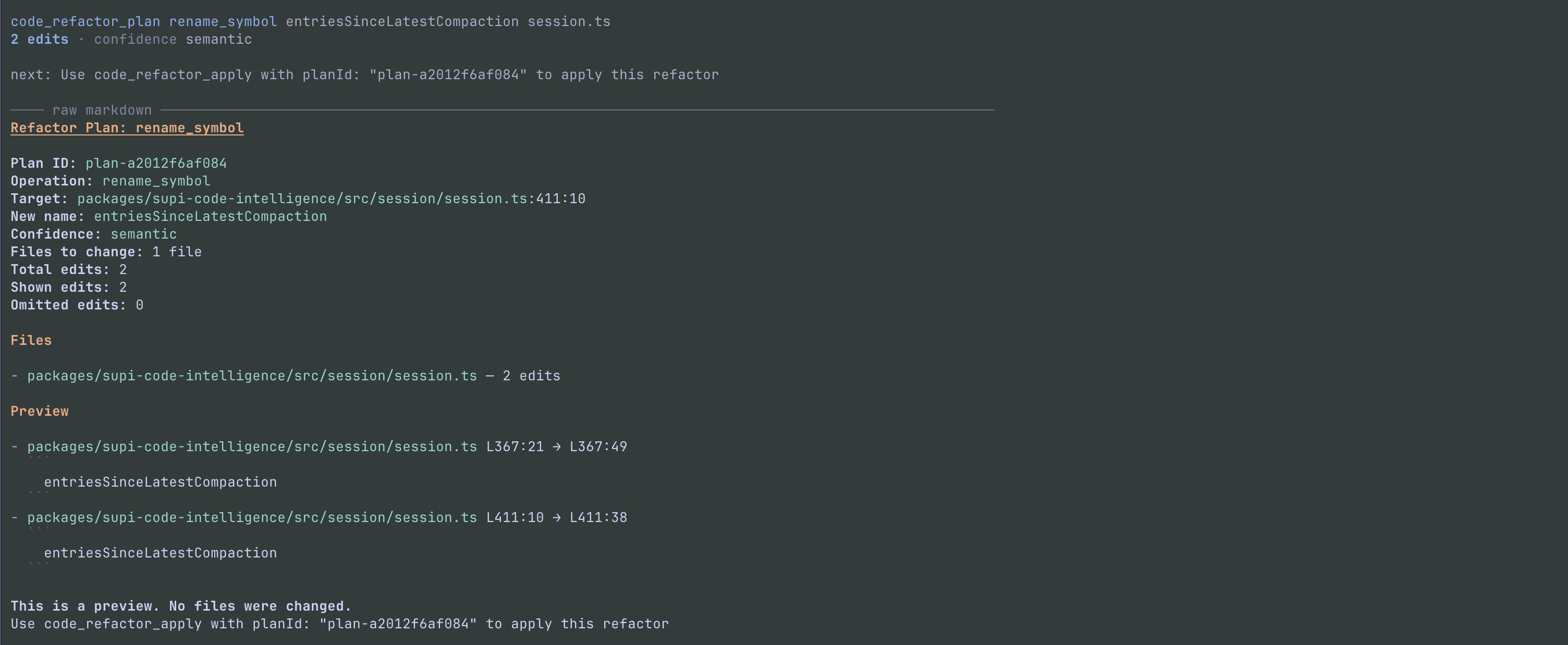Click the 'raw markdown' divider label
The height and width of the screenshot is (645, 1568).
pyautogui.click(x=102, y=110)
